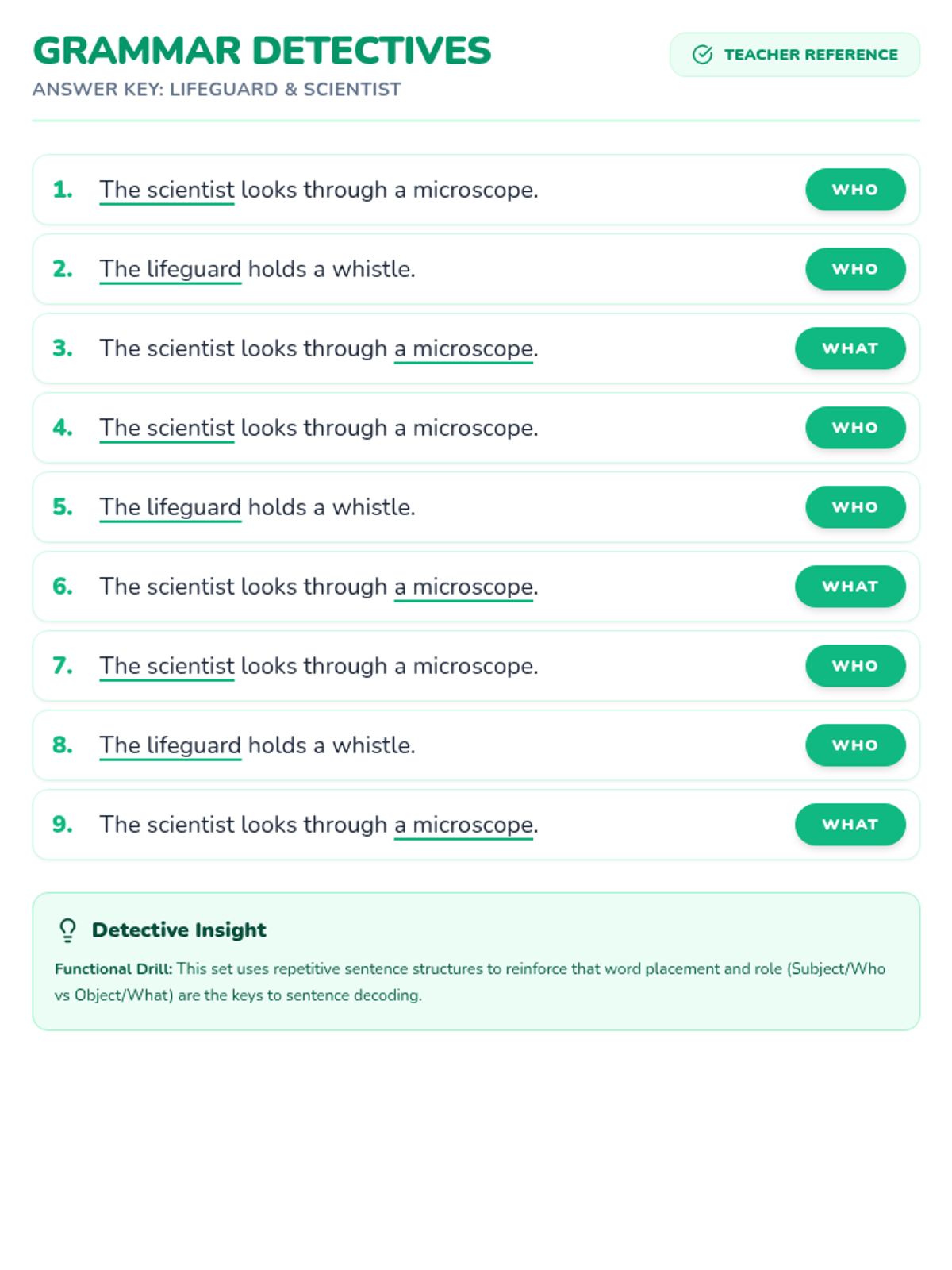The height and width of the screenshot is (1270, 952).
Task: Click underlined "The scientist" in sentence 1
Action: point(167,190)
